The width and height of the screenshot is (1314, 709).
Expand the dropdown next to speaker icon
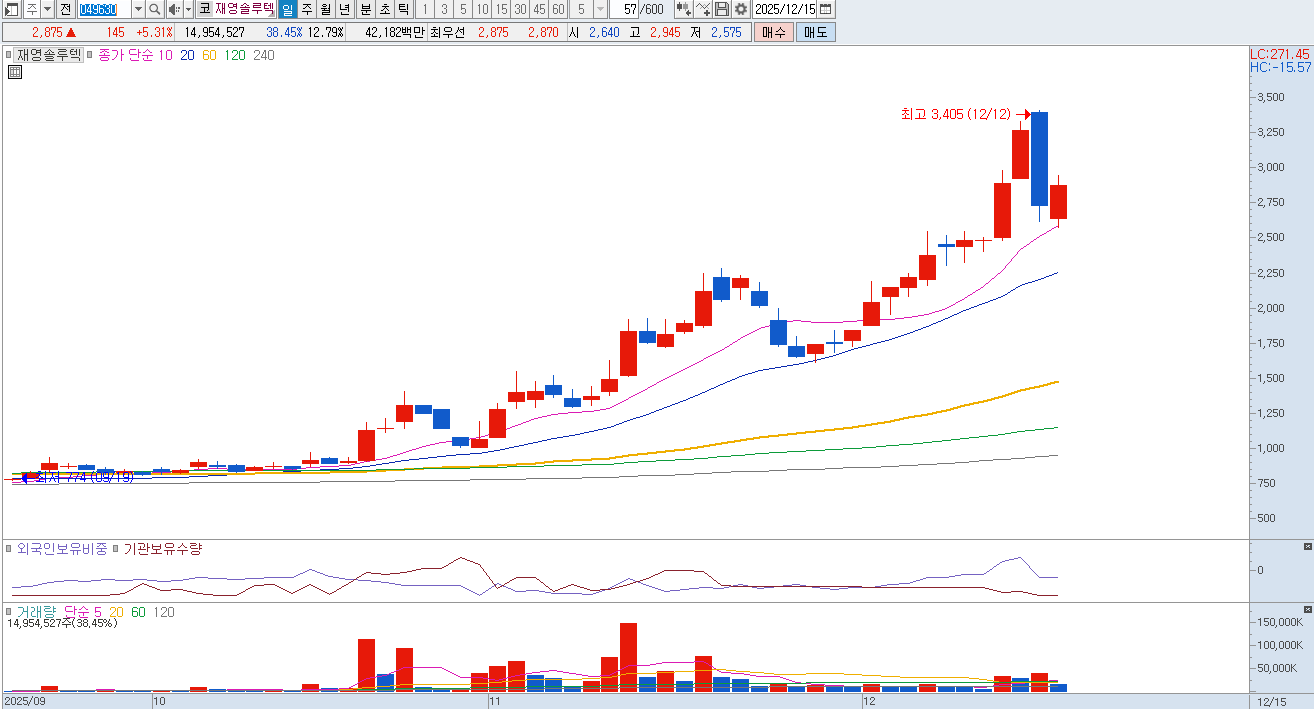point(188,9)
